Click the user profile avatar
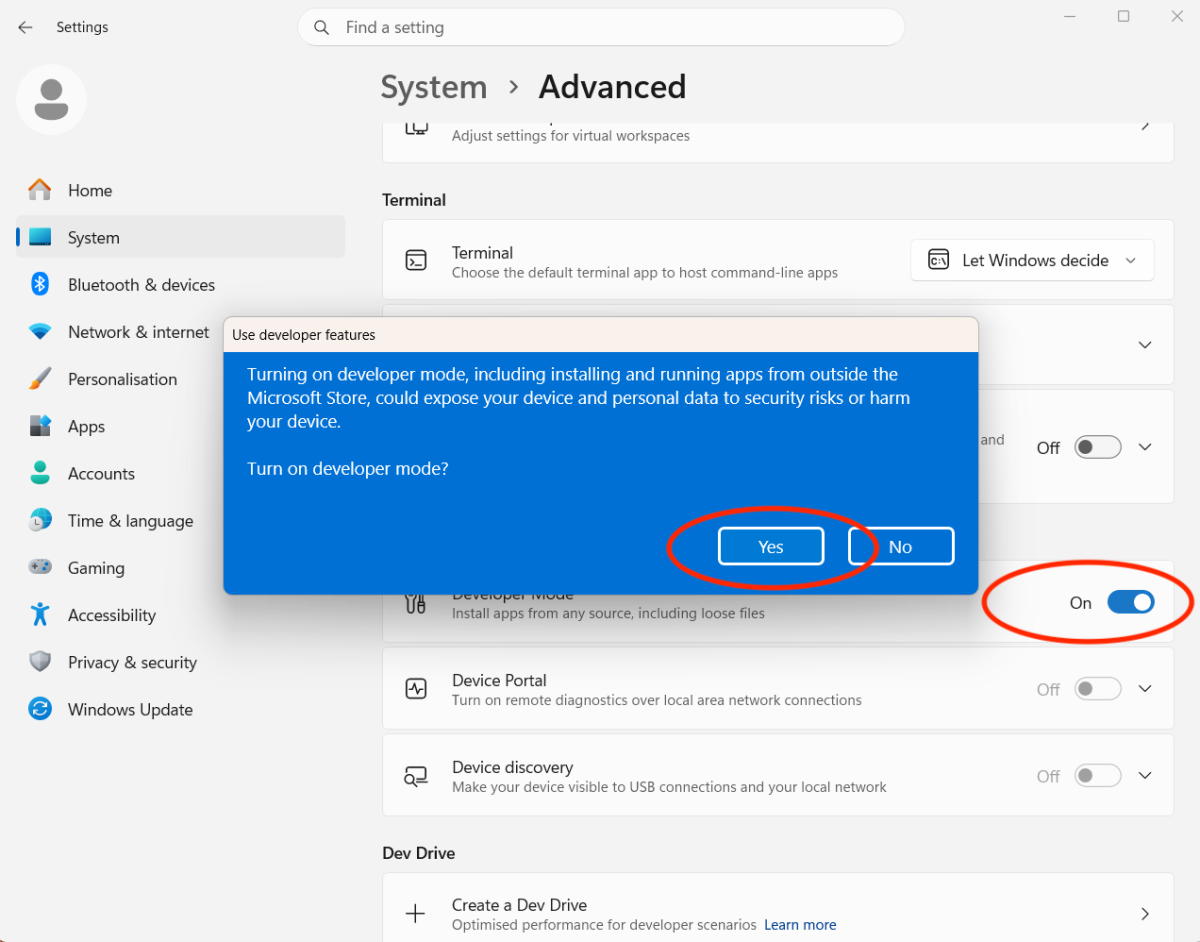The height and width of the screenshot is (942, 1200). pos(51,99)
